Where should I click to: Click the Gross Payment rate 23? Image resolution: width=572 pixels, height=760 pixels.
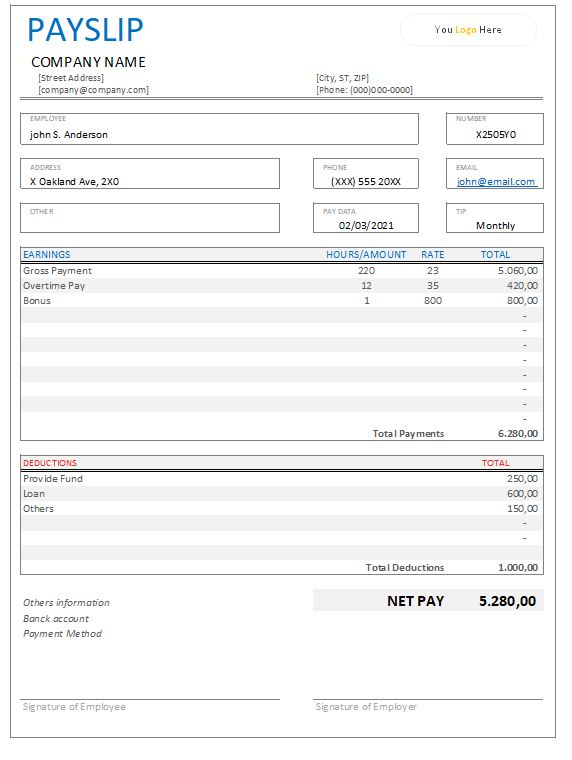point(432,271)
